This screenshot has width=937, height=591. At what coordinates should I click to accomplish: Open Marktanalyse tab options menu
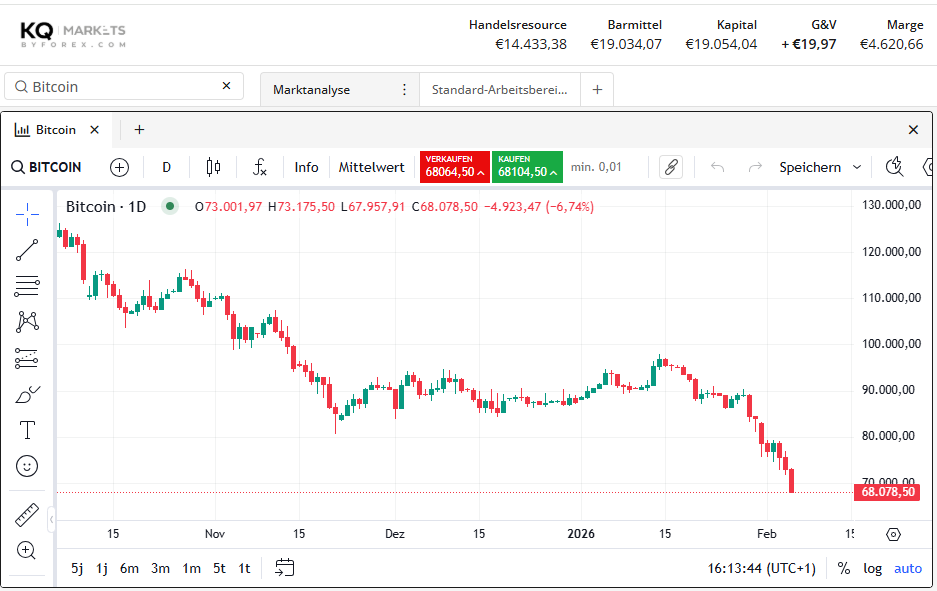[404, 89]
